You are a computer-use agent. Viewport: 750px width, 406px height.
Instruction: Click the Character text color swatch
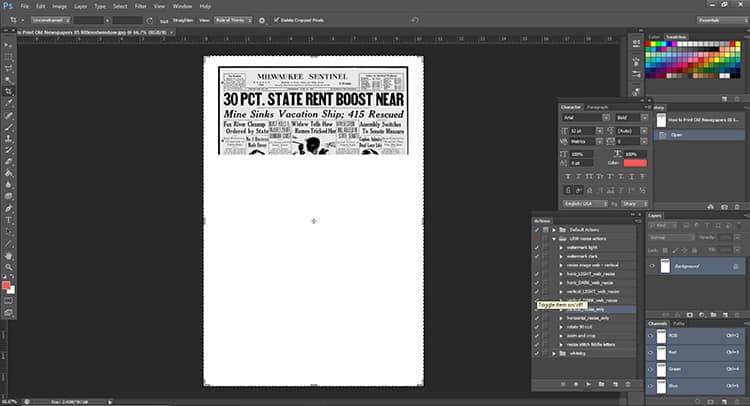pos(635,163)
